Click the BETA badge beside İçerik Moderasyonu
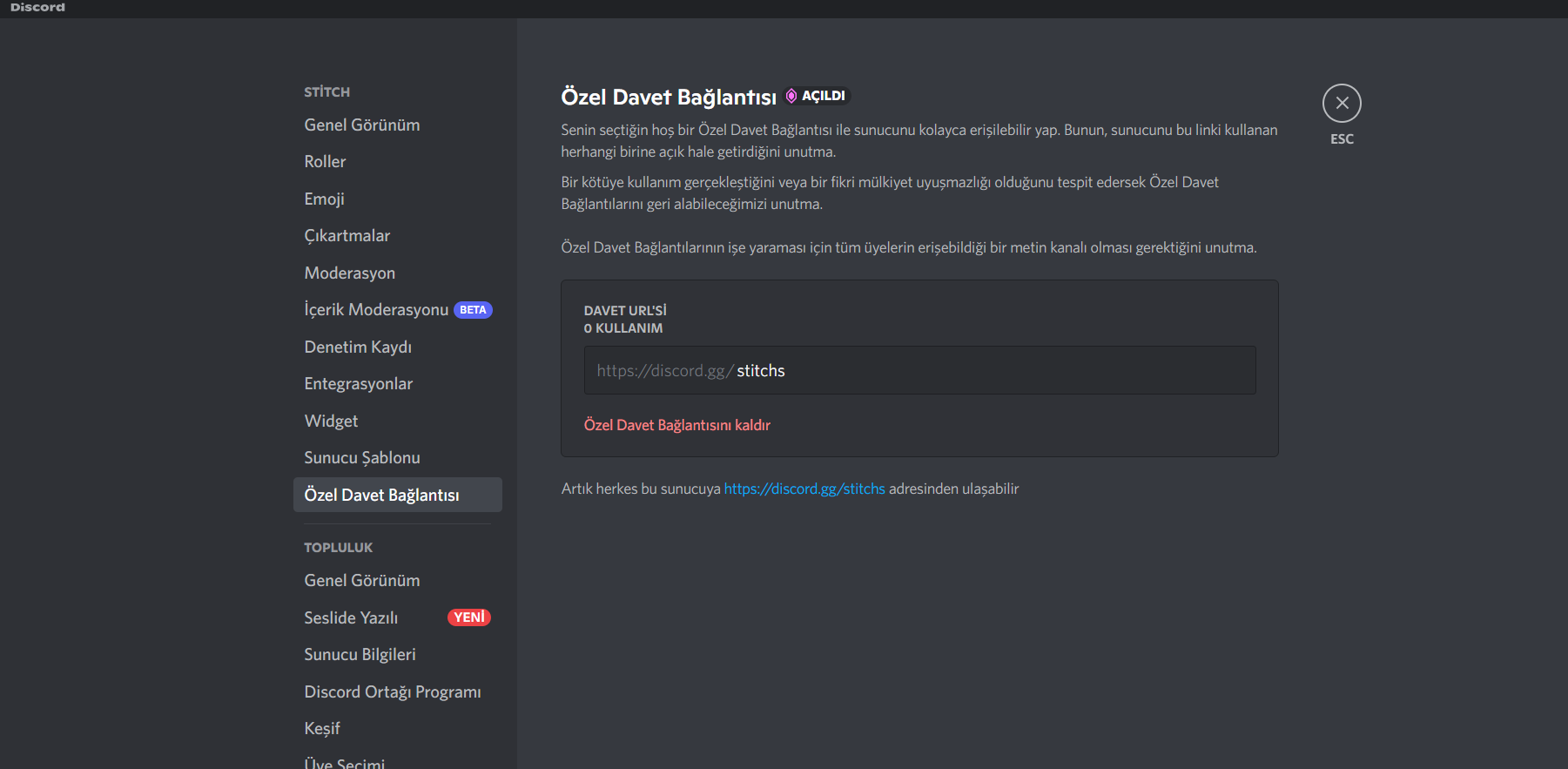The width and height of the screenshot is (1568, 769). (473, 310)
